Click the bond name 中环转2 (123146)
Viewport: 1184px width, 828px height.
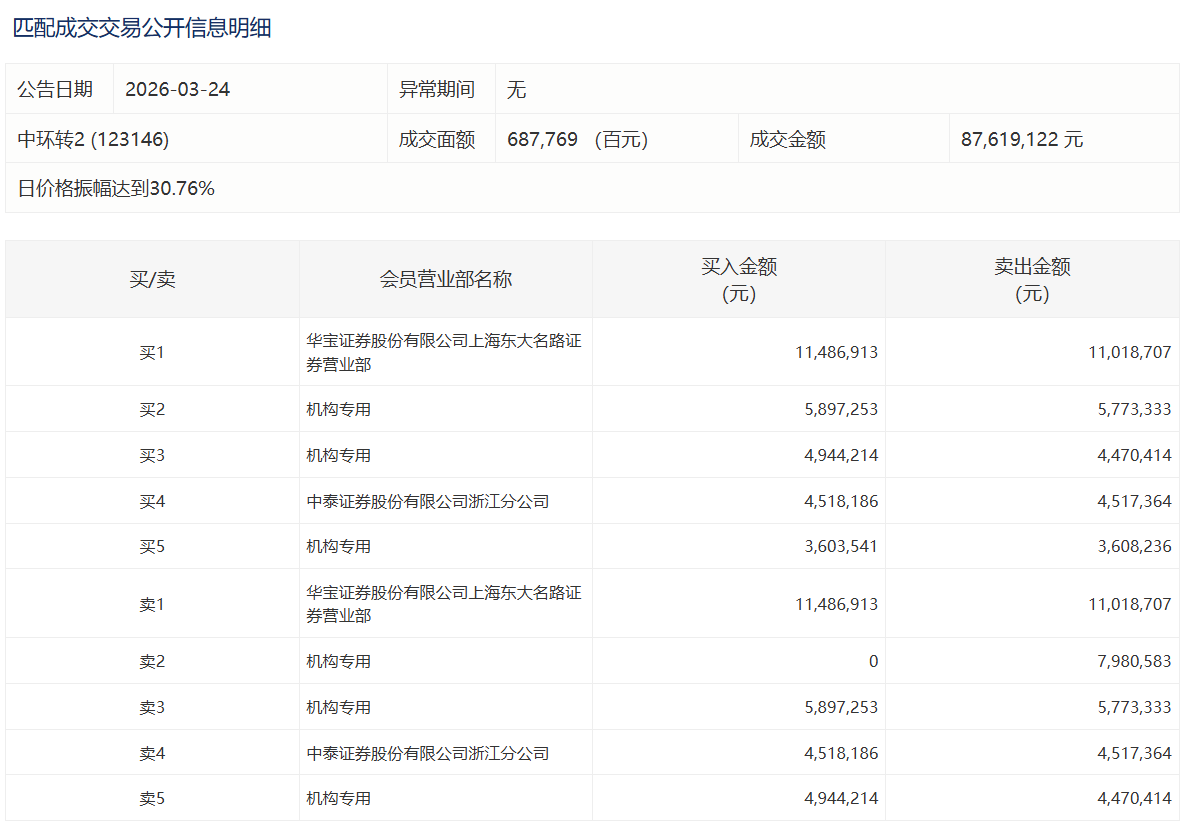[x=94, y=139]
